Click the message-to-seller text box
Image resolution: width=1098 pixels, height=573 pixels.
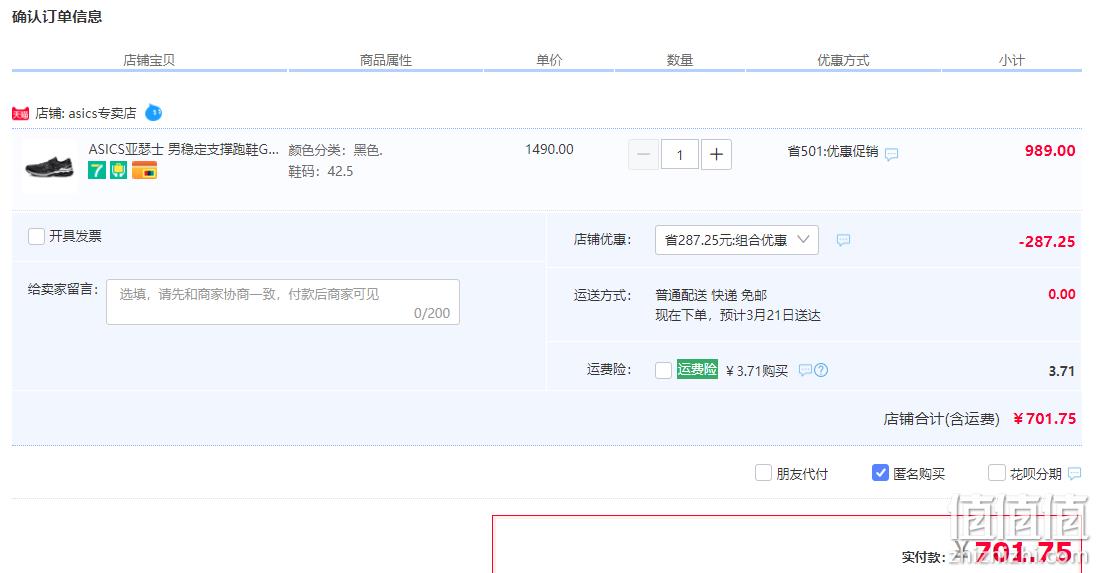click(x=283, y=302)
